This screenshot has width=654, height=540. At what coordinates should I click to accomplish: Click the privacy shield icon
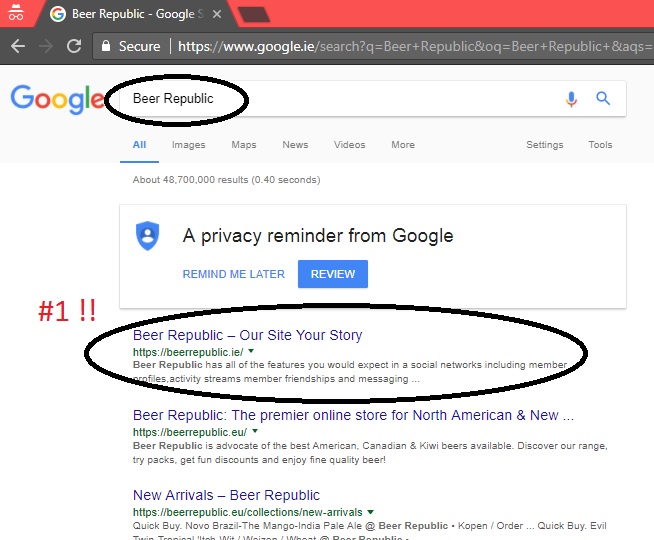148,236
